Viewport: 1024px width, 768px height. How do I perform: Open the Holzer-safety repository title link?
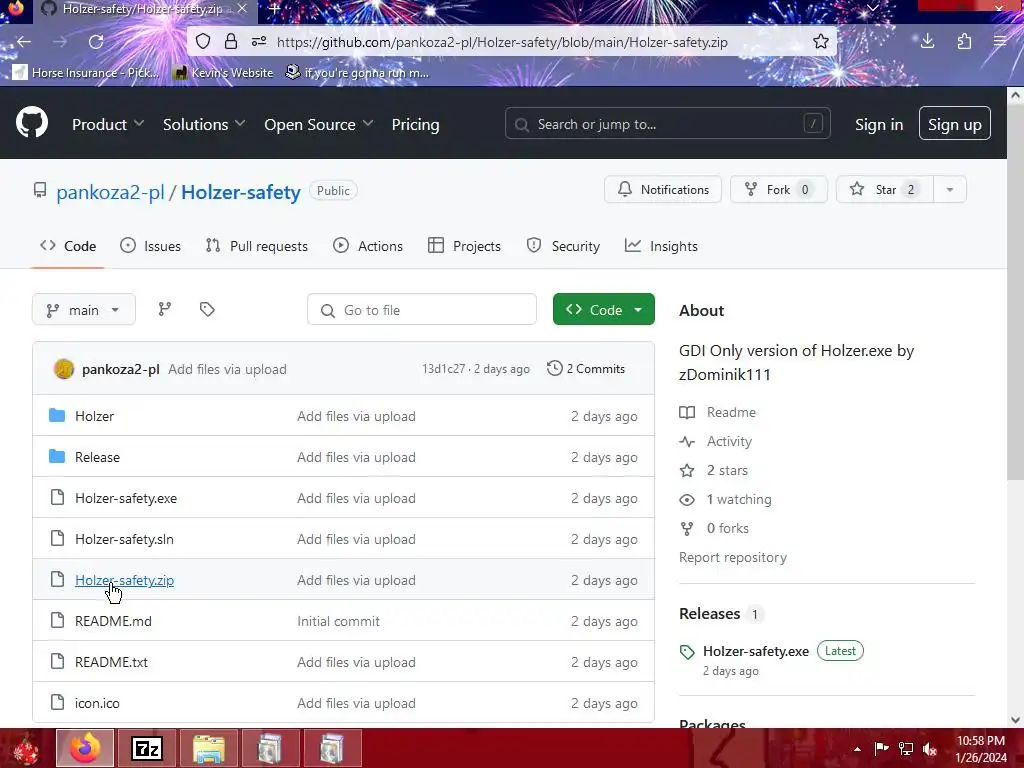click(240, 192)
